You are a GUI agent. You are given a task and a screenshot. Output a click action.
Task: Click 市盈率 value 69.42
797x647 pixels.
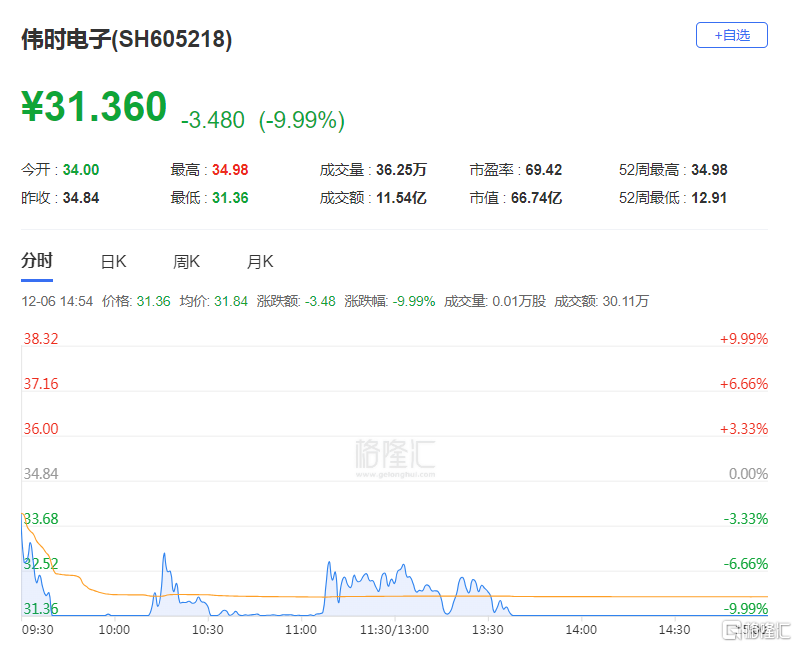543,170
